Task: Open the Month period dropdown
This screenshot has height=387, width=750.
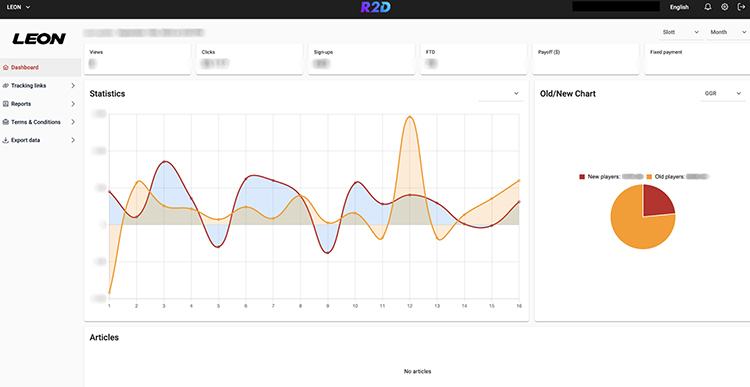Action: (728, 32)
